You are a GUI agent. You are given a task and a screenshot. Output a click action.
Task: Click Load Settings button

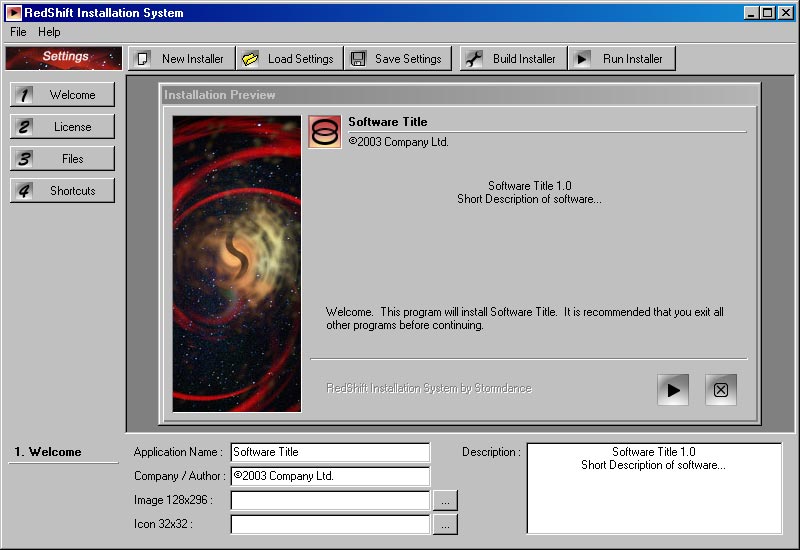pyautogui.click(x=290, y=59)
